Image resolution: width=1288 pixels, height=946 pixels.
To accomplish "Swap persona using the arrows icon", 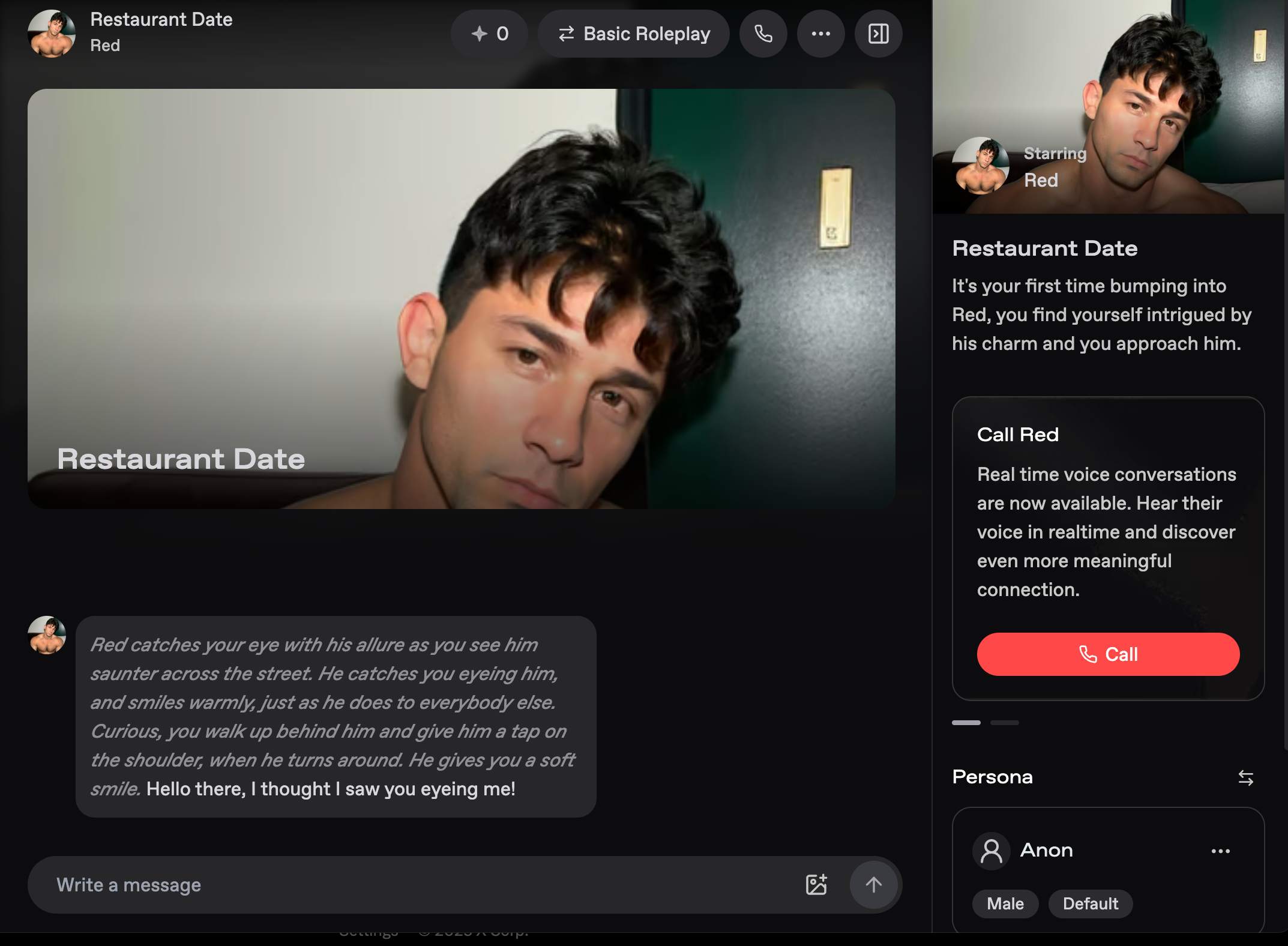I will [1245, 778].
